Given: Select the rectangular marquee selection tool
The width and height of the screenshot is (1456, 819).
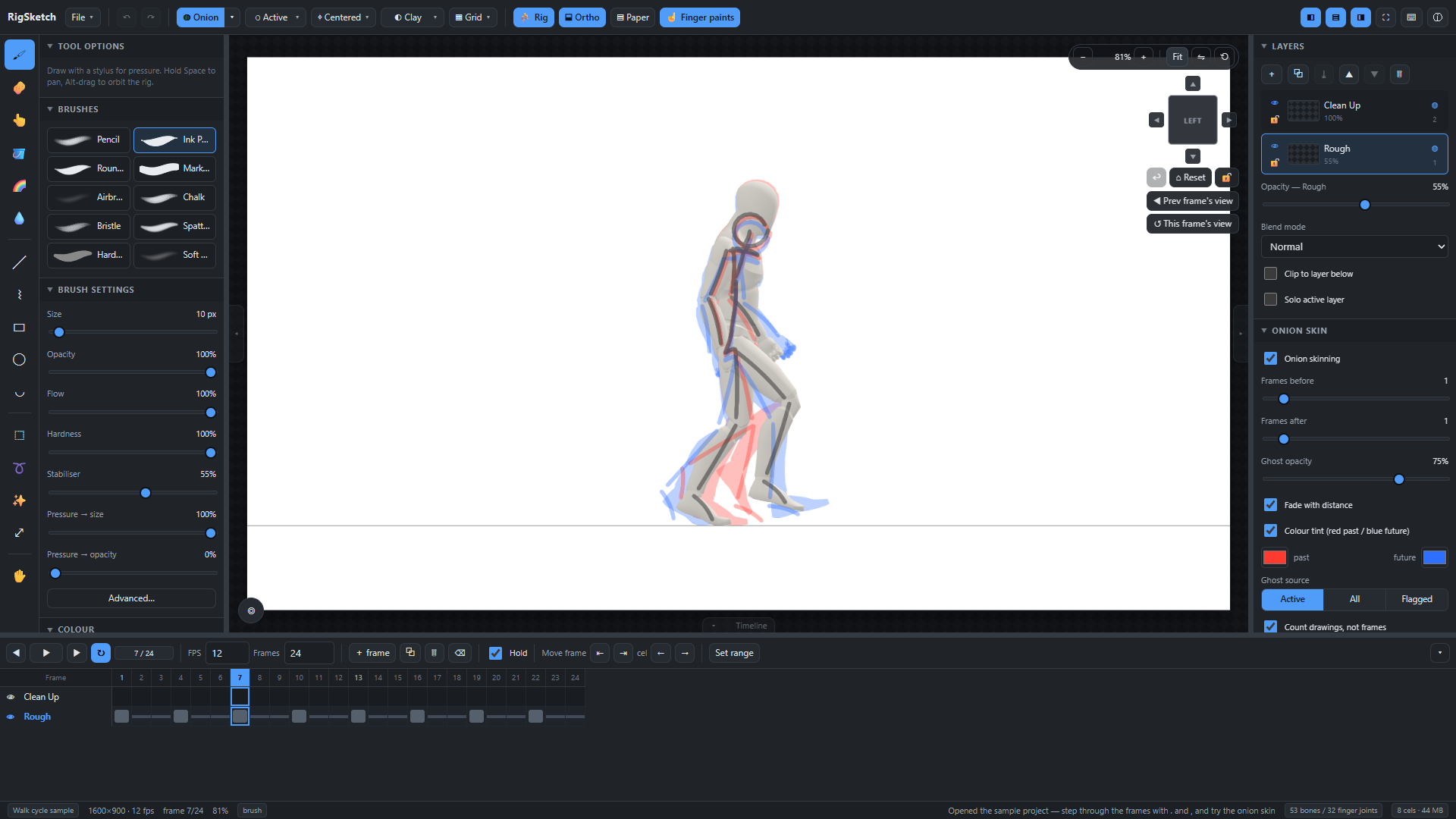Looking at the screenshot, I should [x=20, y=435].
